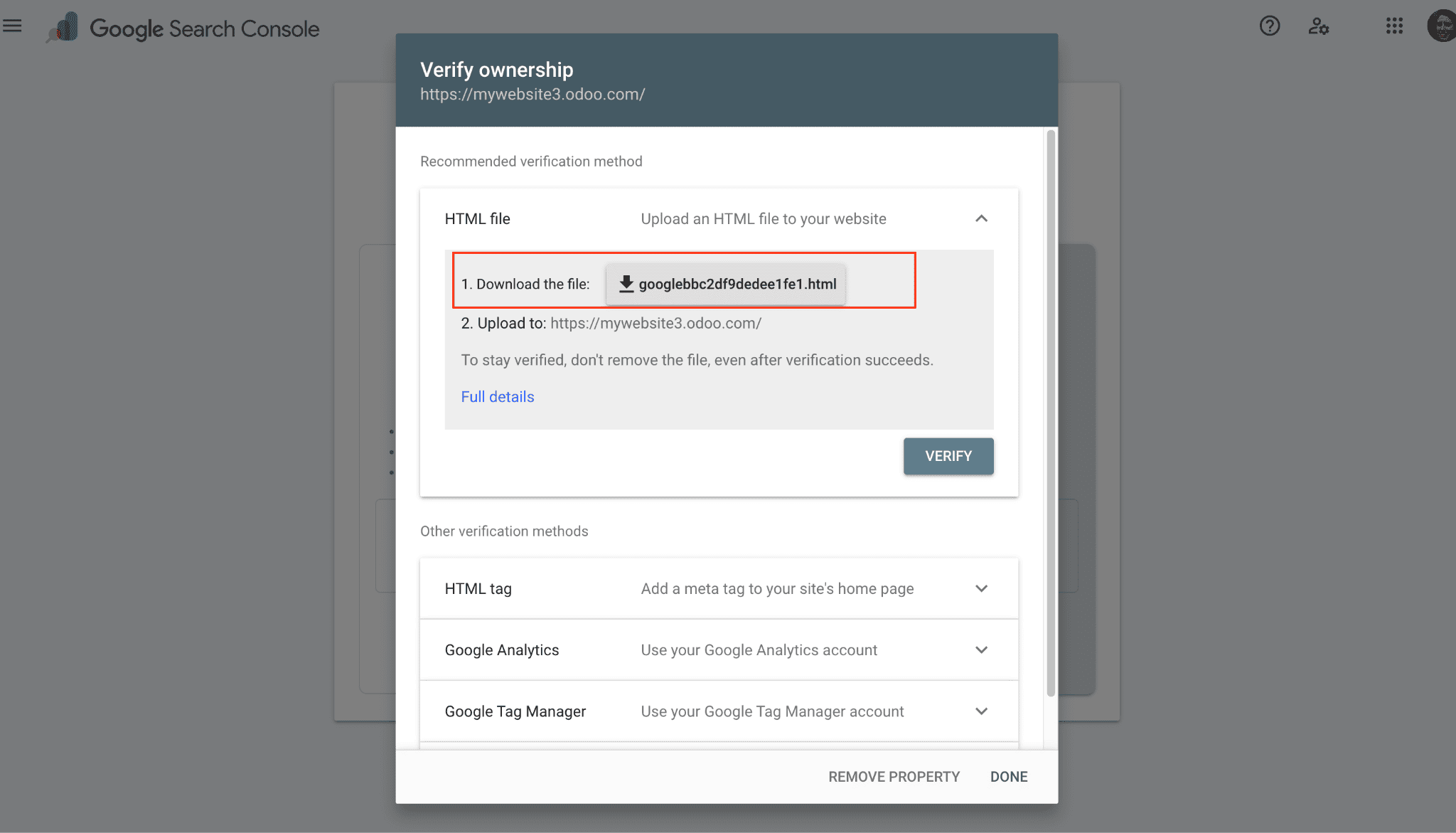Screen dimensions: 1456x833
Task: Click the HTML tag row title
Action: tap(478, 589)
